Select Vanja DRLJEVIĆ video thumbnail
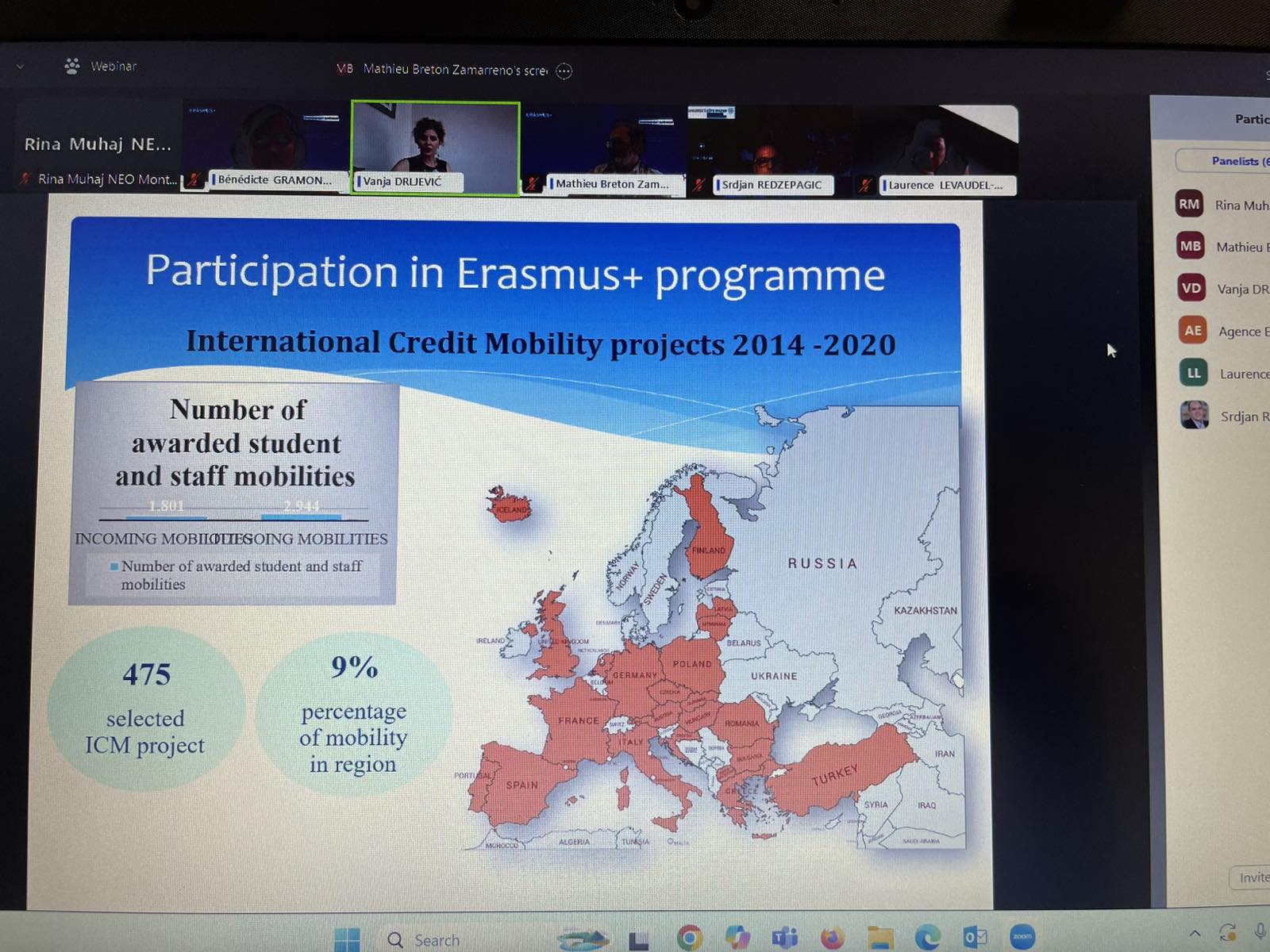 tap(436, 148)
